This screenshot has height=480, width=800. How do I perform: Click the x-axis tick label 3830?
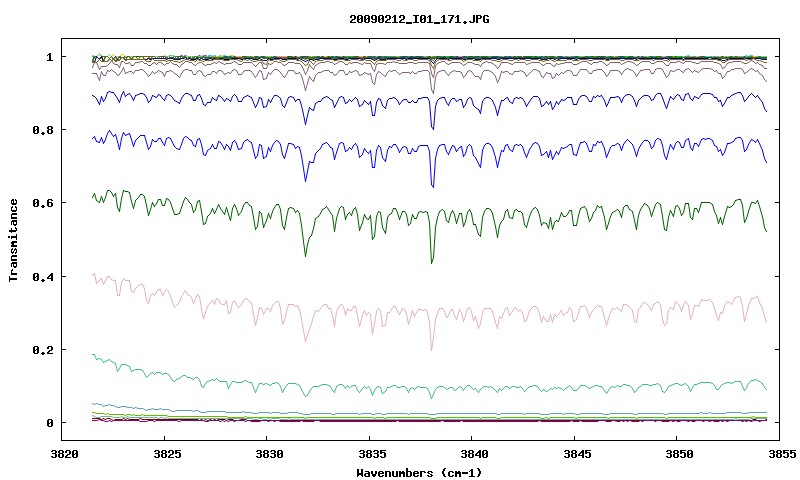click(269, 454)
